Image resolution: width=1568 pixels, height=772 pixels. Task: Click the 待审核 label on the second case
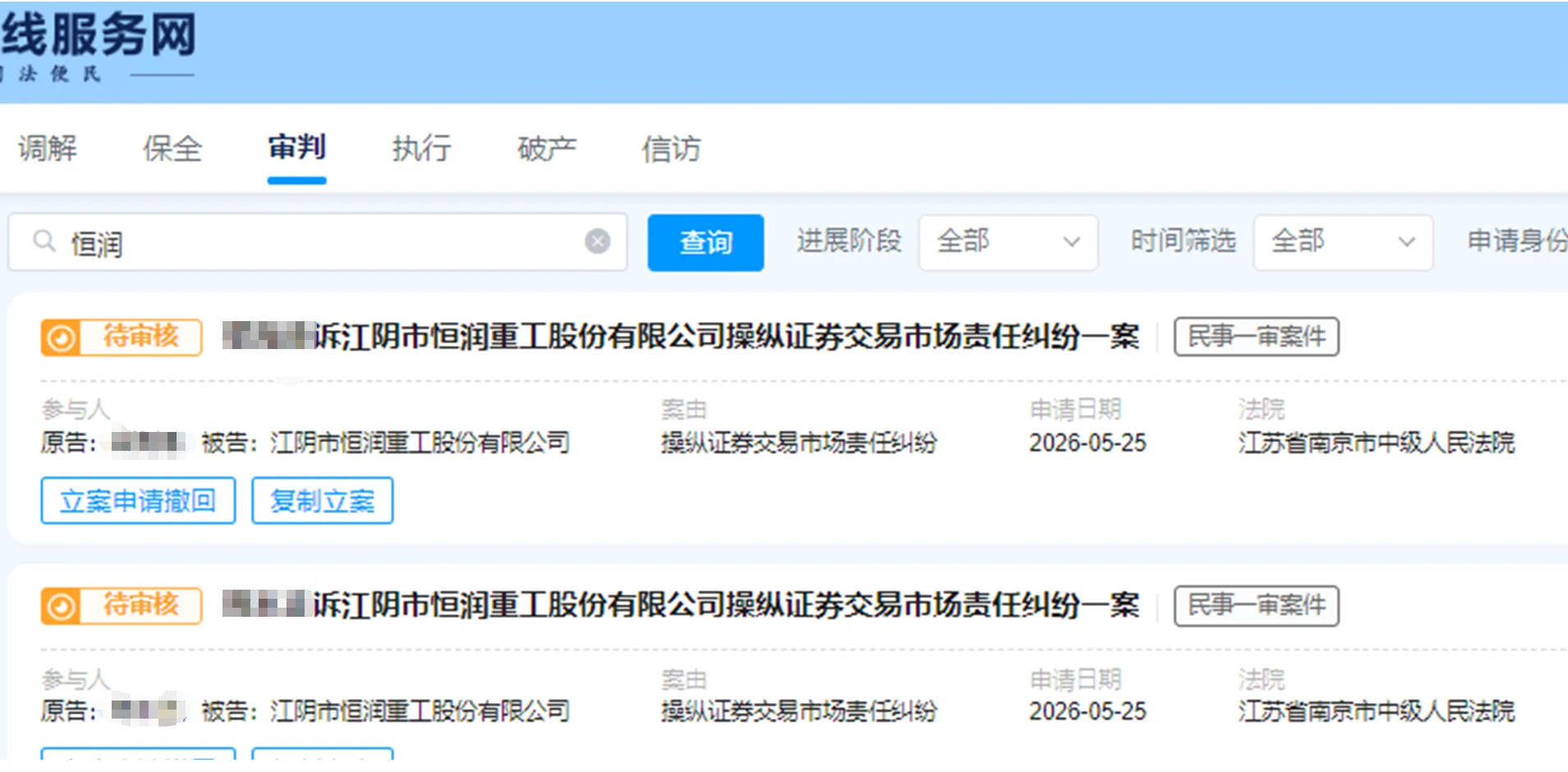click(140, 604)
